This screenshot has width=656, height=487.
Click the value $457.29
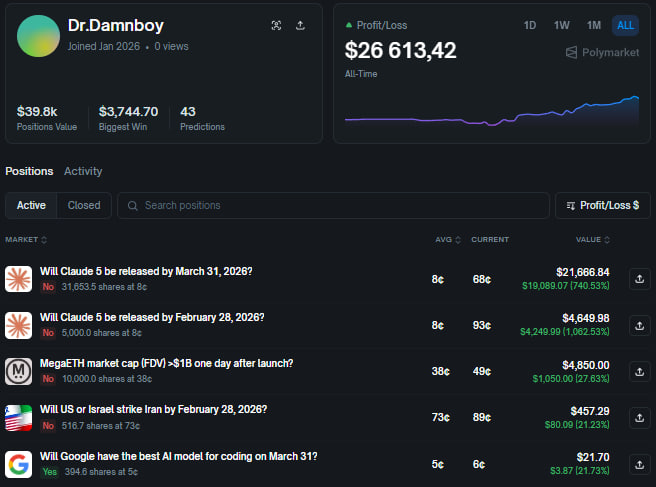(590, 411)
